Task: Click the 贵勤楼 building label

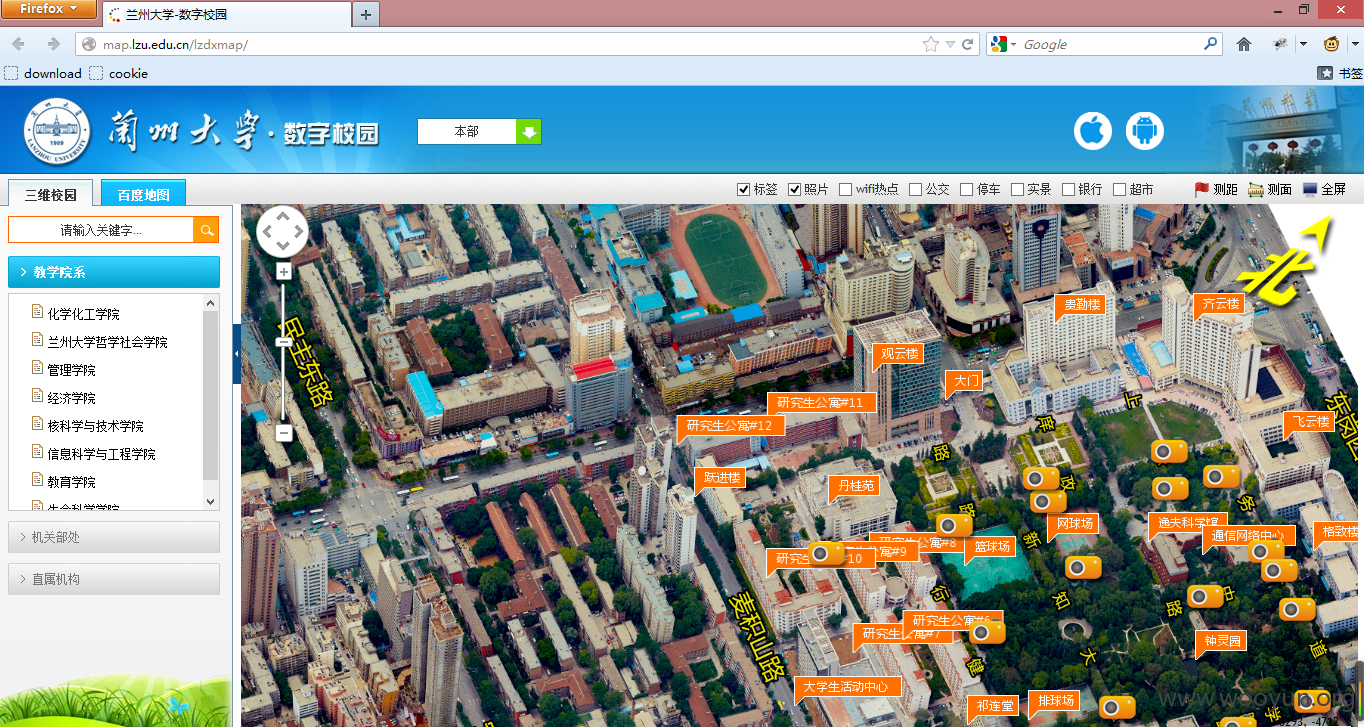Action: (x=1080, y=304)
